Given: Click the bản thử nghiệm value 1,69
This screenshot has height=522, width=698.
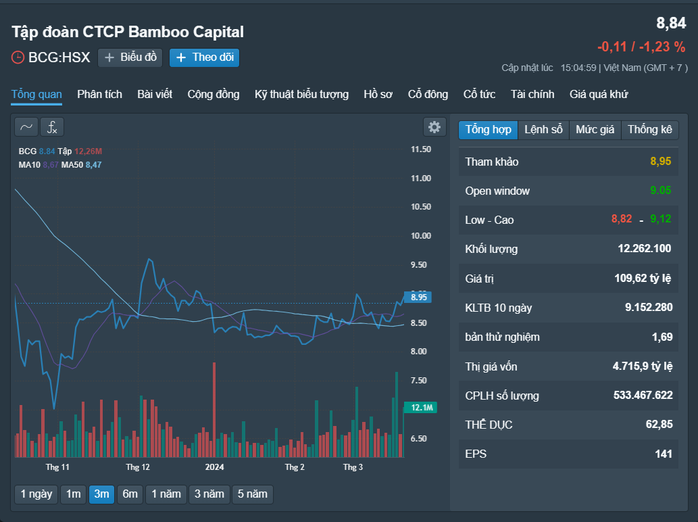Looking at the screenshot, I should pyautogui.click(x=662, y=337).
